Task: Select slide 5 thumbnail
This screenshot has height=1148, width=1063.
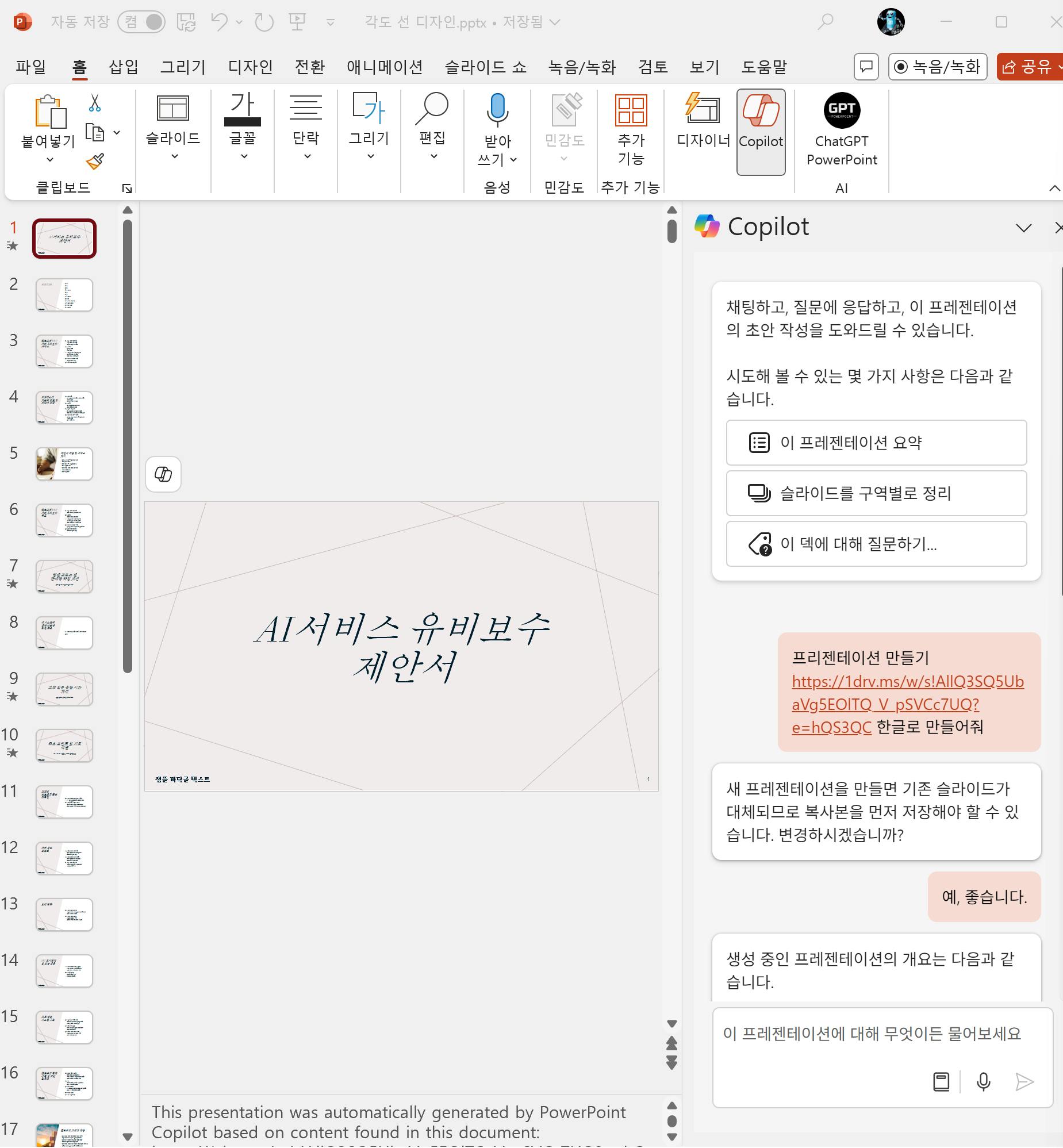Action: pyautogui.click(x=64, y=463)
